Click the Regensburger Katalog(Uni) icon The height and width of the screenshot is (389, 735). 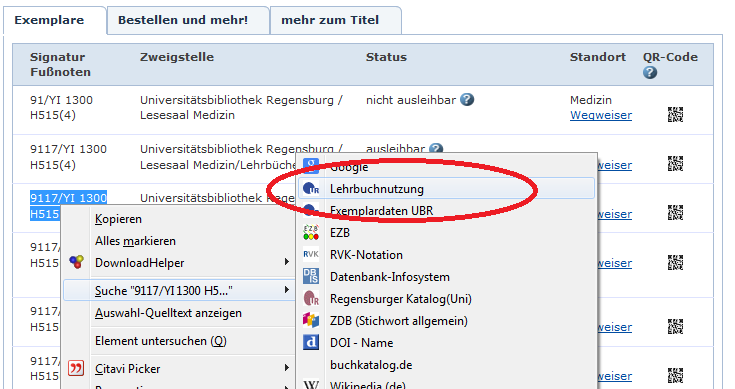pos(311,299)
